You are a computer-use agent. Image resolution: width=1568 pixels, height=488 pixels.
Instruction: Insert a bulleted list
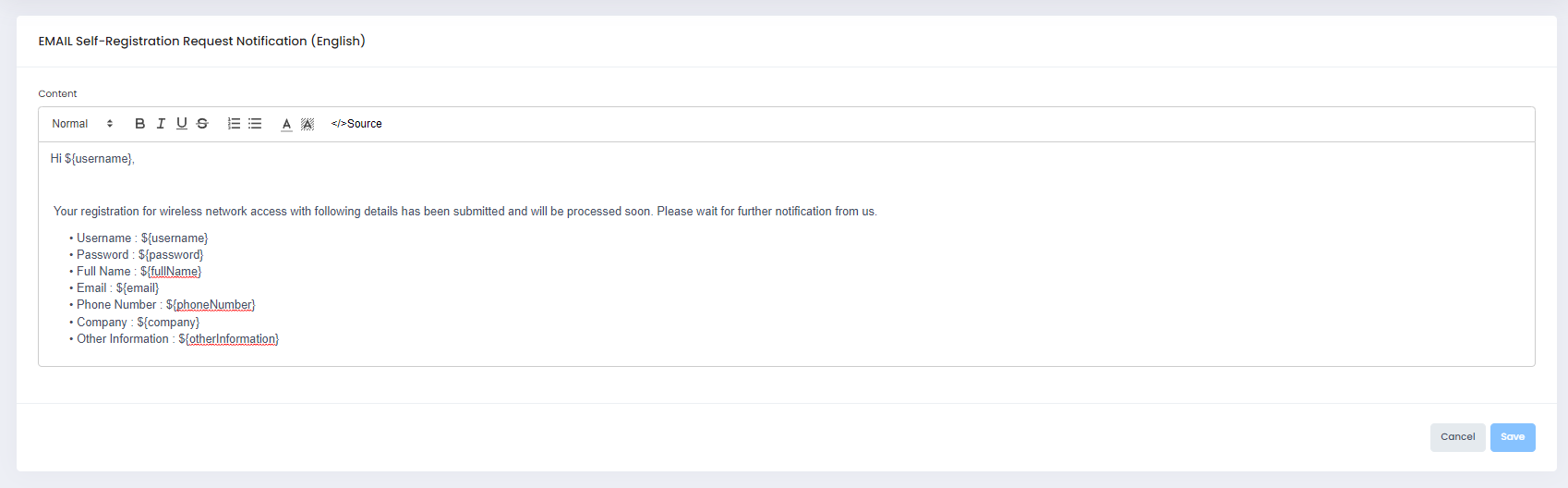coord(255,124)
